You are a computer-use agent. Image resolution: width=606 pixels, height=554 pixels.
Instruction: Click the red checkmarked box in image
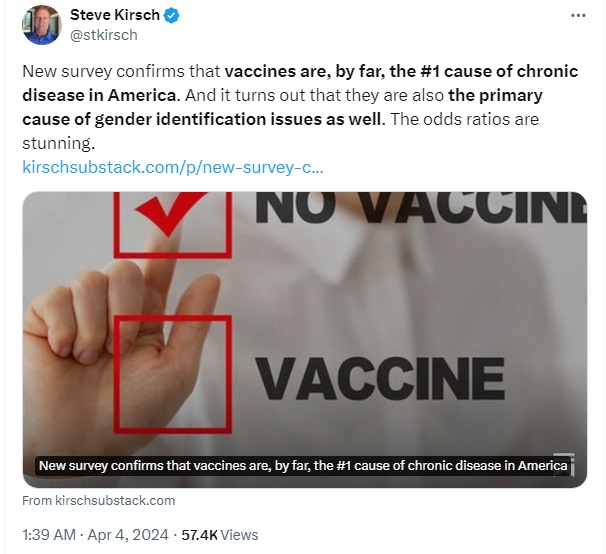[173, 225]
